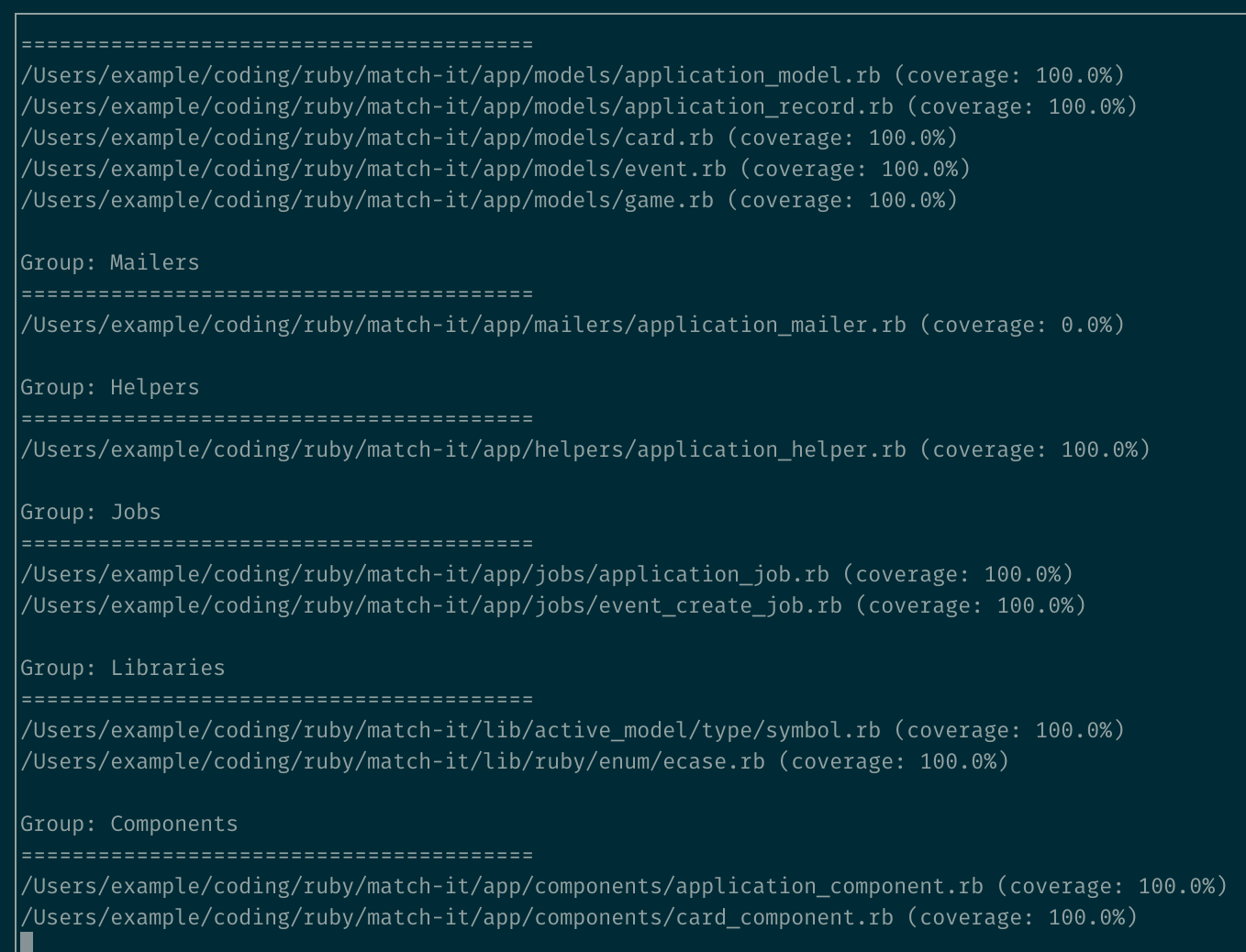Click the application_helper.rb coverage entry
The image size is (1246, 952).
(x=584, y=449)
